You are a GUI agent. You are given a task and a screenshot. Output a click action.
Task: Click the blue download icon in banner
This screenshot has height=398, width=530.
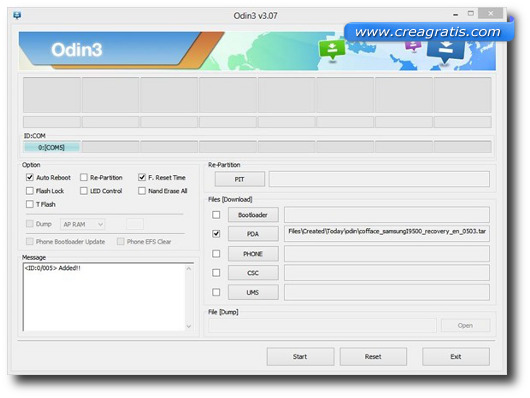click(445, 51)
